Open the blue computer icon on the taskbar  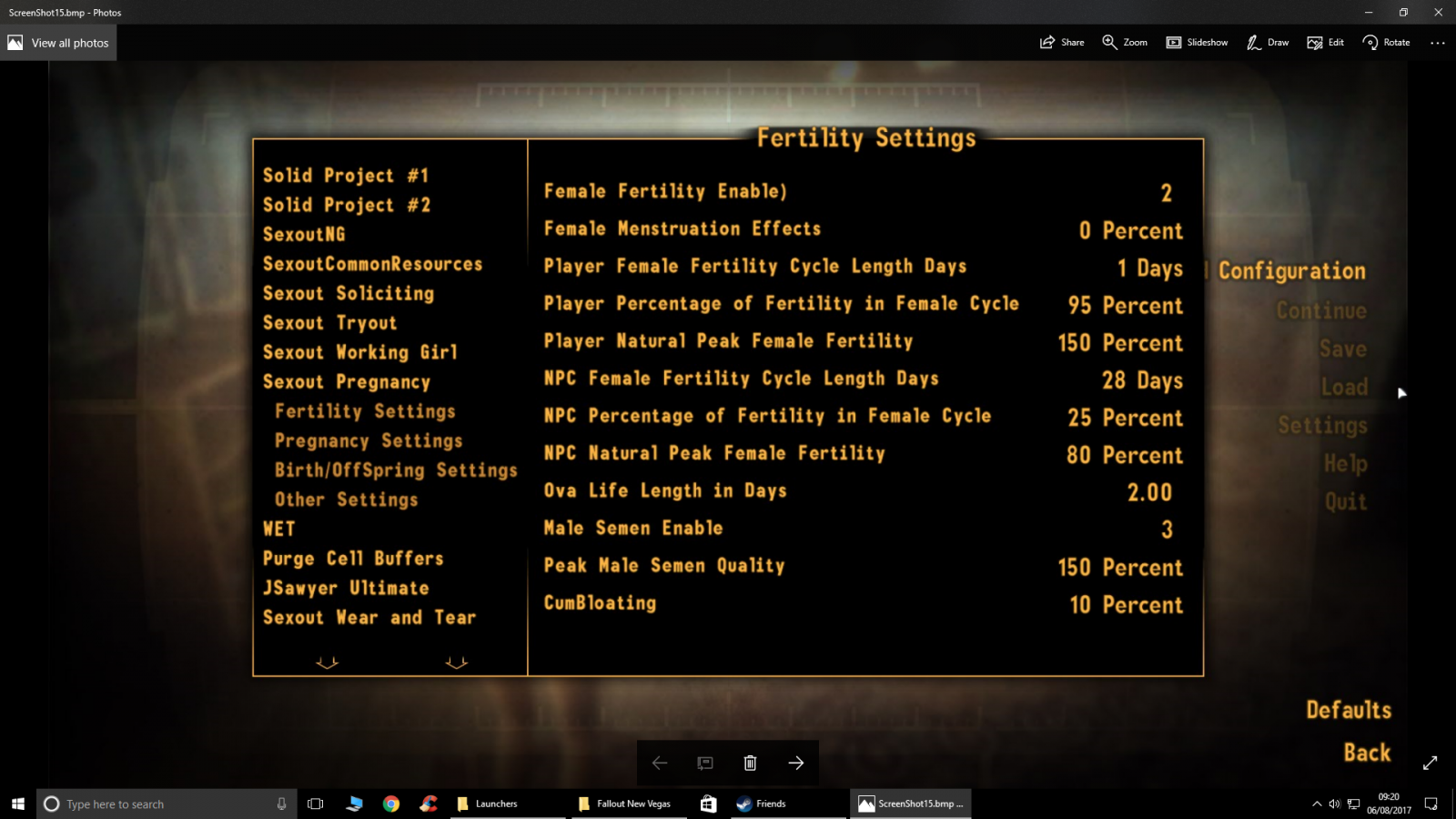[354, 804]
